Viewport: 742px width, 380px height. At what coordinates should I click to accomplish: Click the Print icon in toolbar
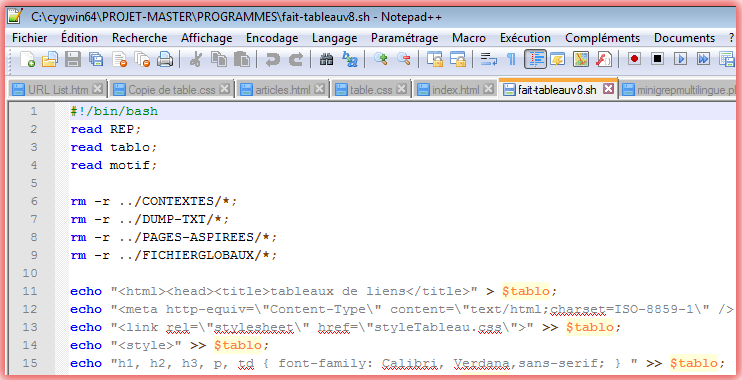tap(165, 59)
